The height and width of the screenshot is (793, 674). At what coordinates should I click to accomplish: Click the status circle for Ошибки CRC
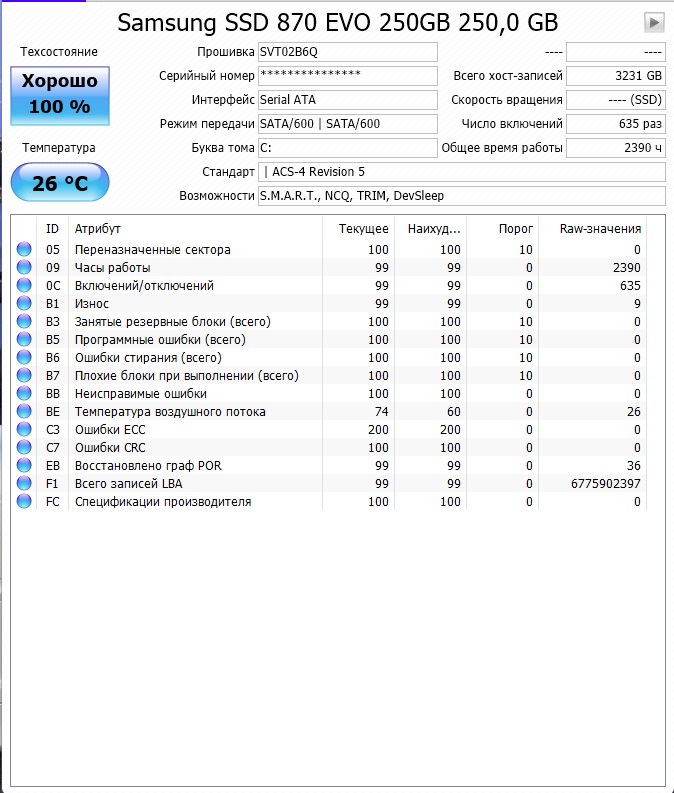pos(24,448)
